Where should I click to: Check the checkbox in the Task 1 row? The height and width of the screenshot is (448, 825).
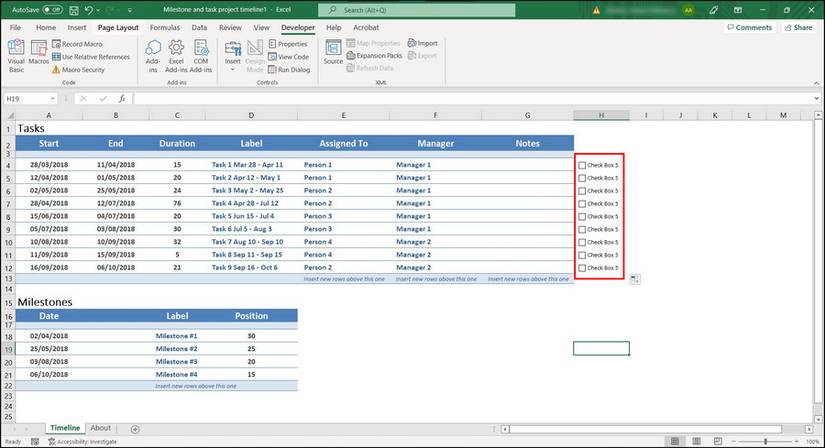coord(582,165)
